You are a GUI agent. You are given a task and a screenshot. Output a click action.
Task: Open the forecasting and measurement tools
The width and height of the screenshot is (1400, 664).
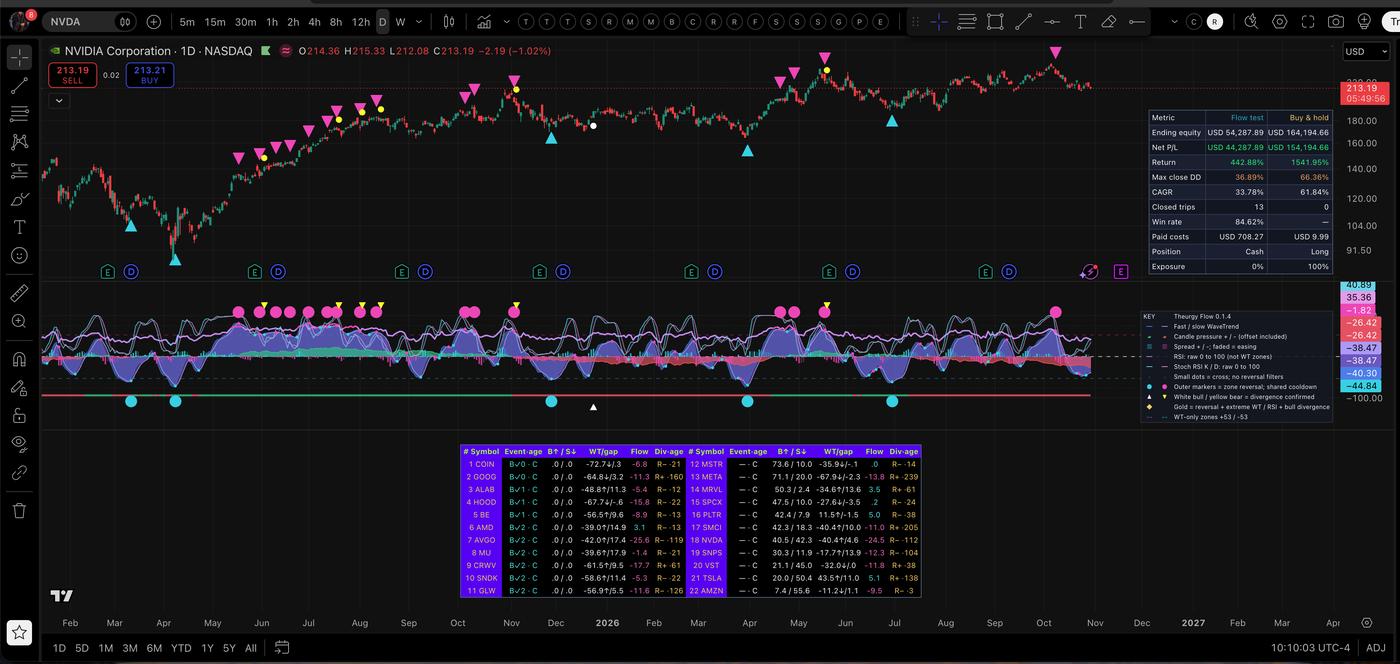point(19,171)
